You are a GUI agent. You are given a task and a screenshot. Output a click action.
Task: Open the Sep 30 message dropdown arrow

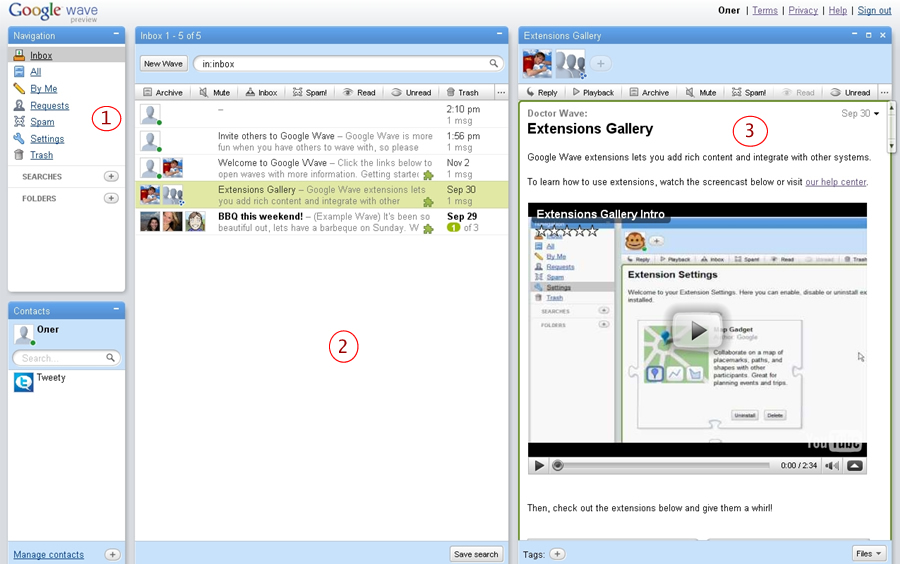pyautogui.click(x=876, y=114)
